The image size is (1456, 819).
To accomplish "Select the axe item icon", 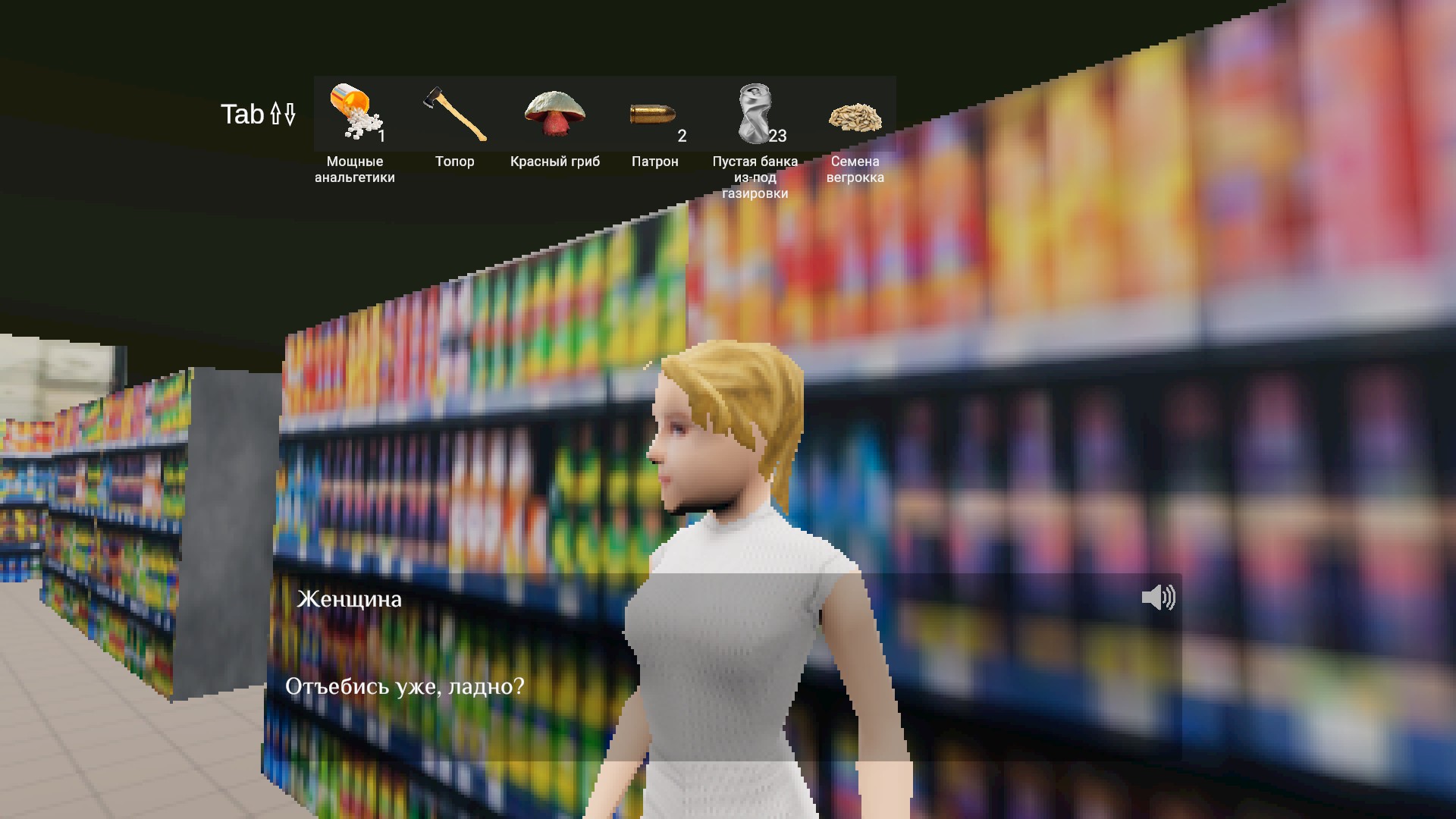I will click(454, 114).
